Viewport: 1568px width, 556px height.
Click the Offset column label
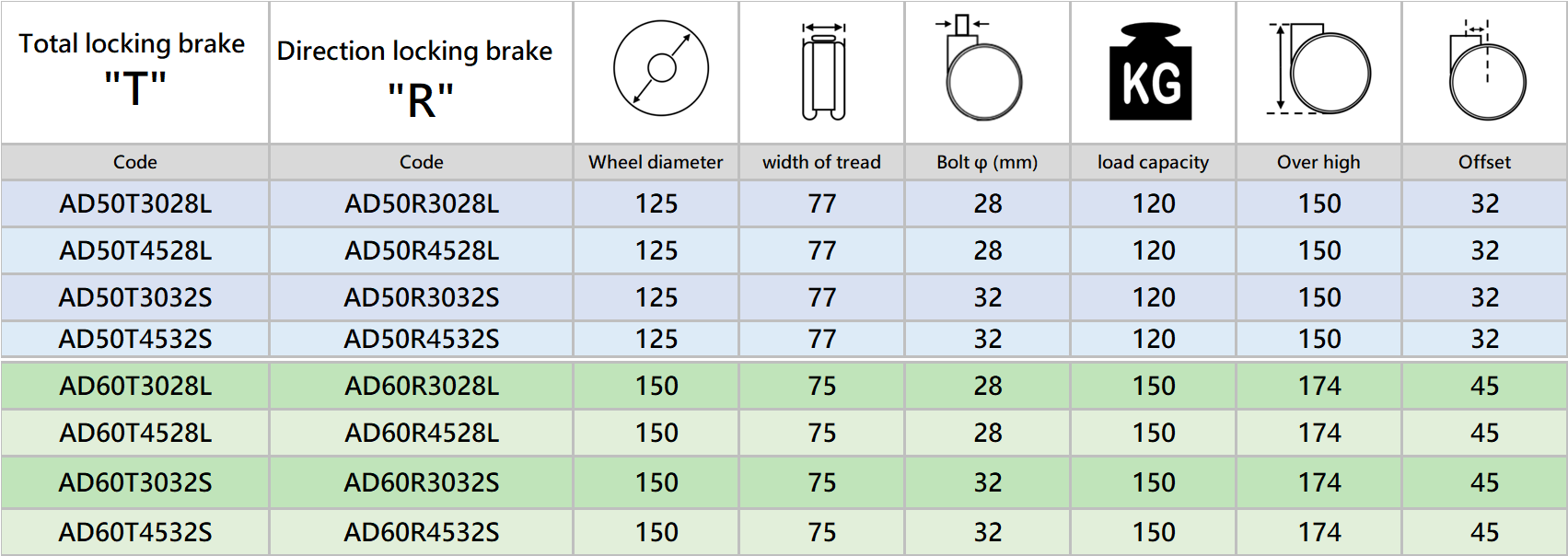[1484, 163]
